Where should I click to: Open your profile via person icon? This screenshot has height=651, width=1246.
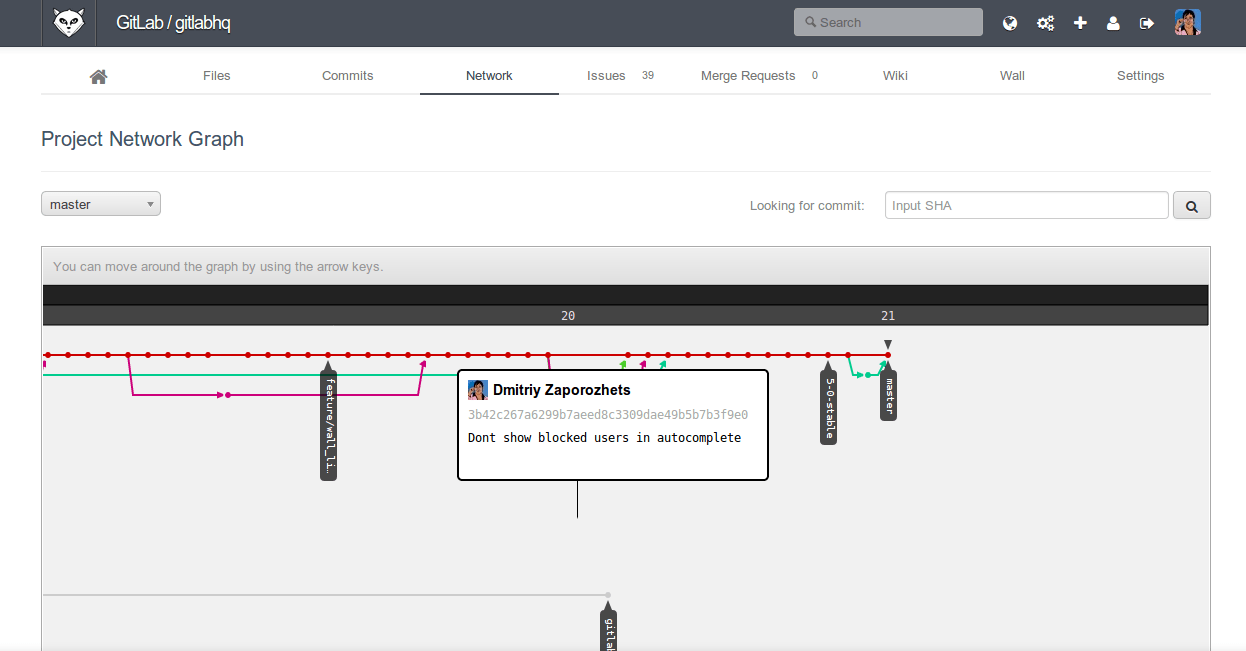(1113, 21)
